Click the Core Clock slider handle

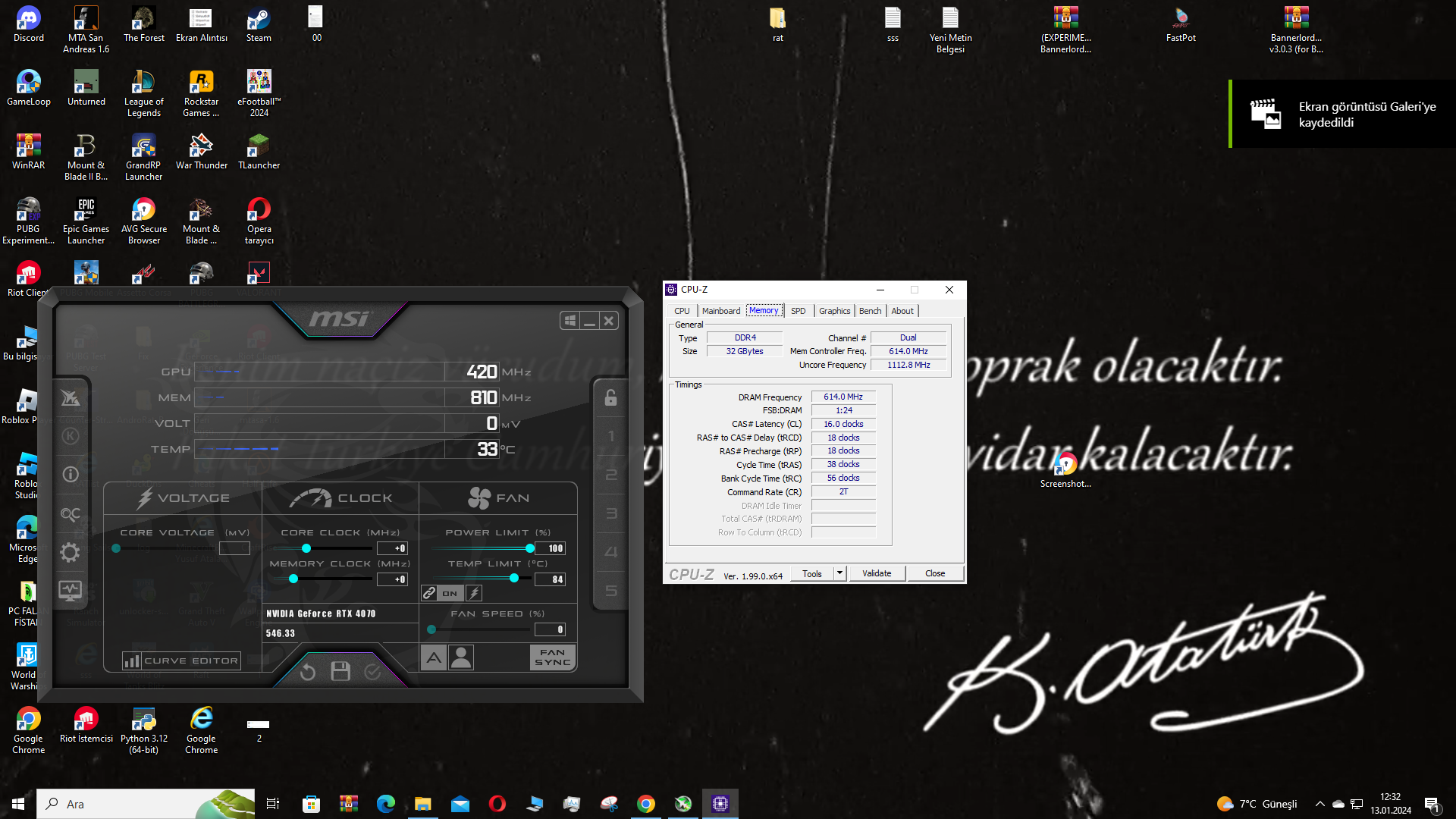(306, 548)
